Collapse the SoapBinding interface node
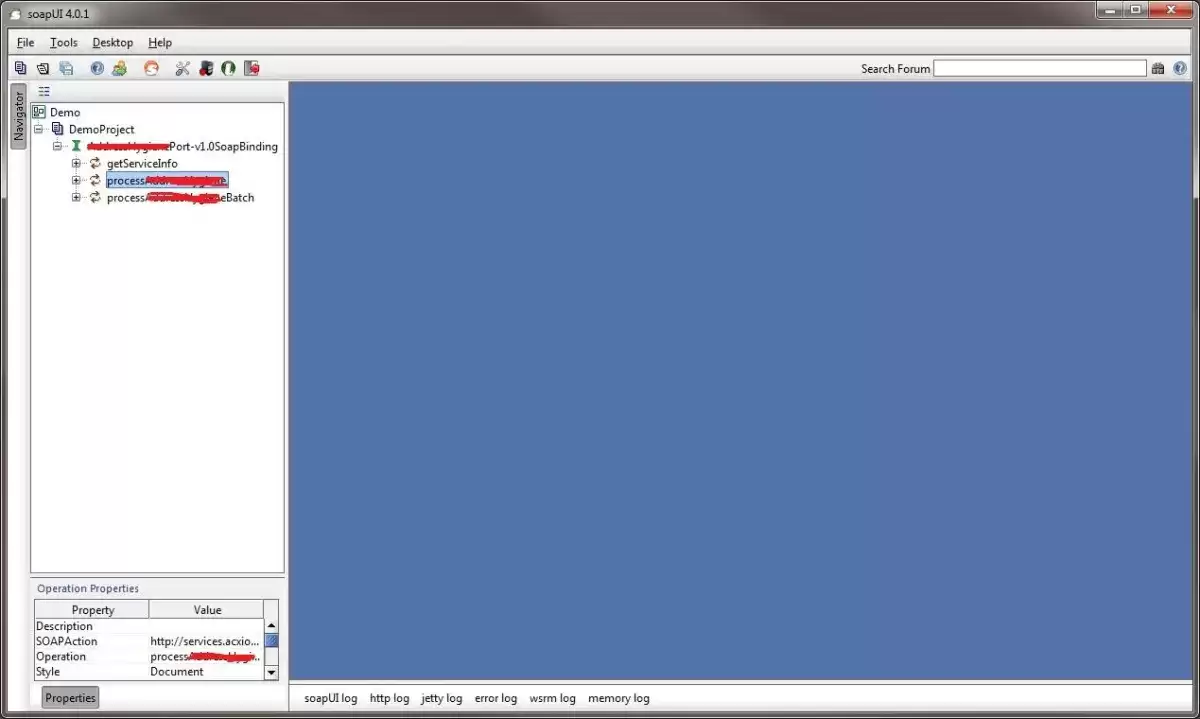The width and height of the screenshot is (1200, 719). [x=57, y=146]
